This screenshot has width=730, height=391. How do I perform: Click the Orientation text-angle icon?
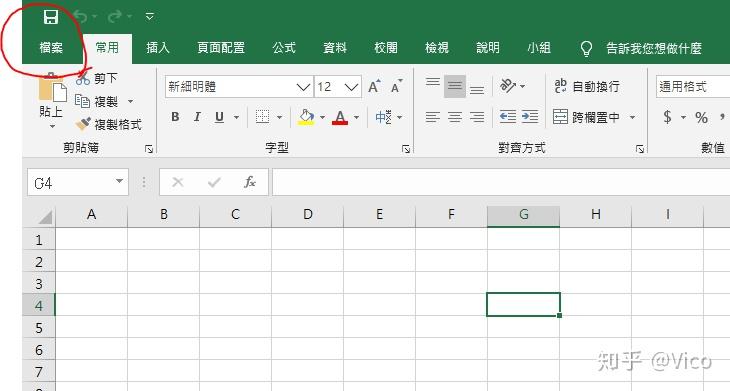508,86
